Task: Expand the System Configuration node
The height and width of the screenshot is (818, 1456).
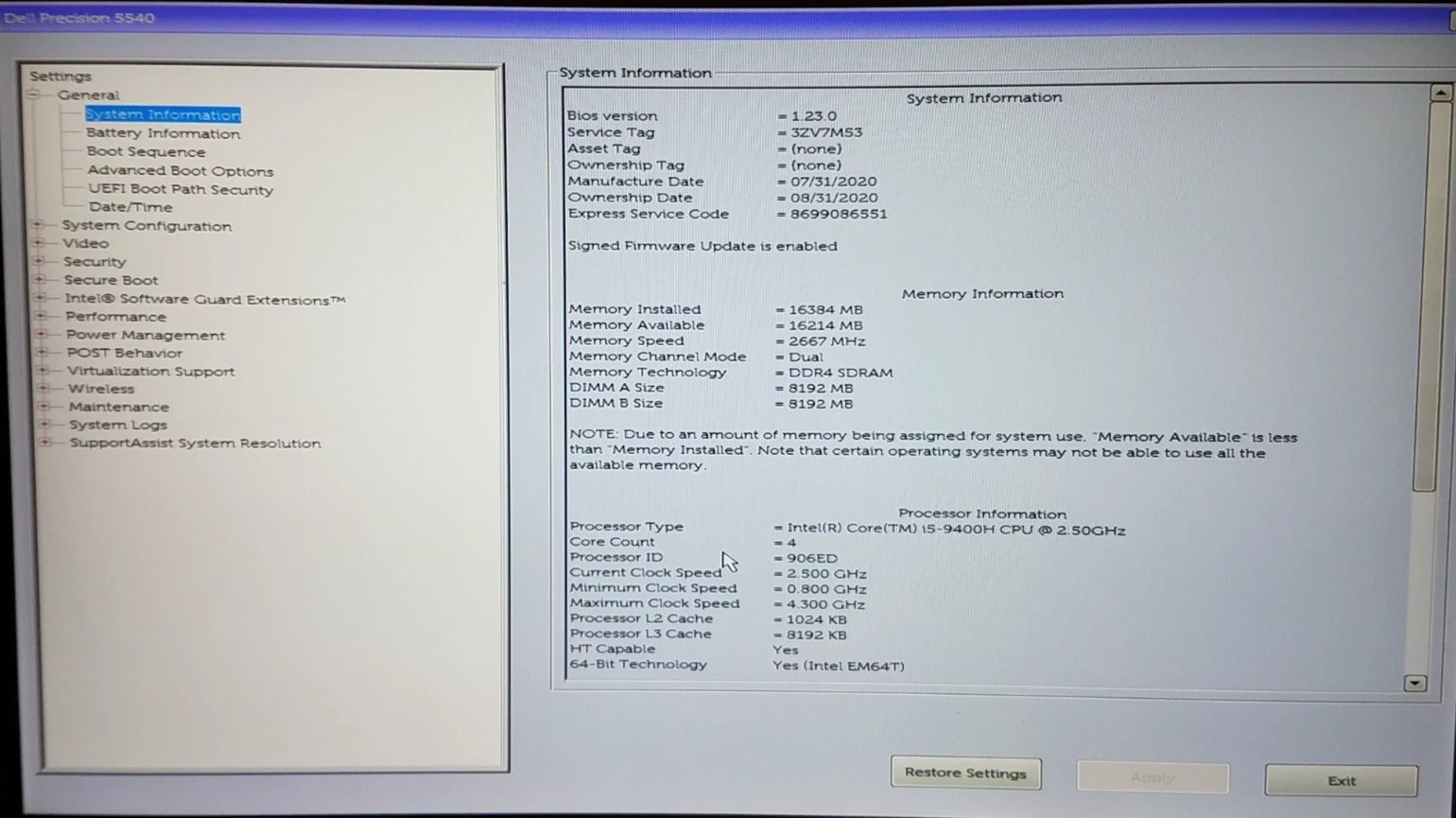Action: 38,225
